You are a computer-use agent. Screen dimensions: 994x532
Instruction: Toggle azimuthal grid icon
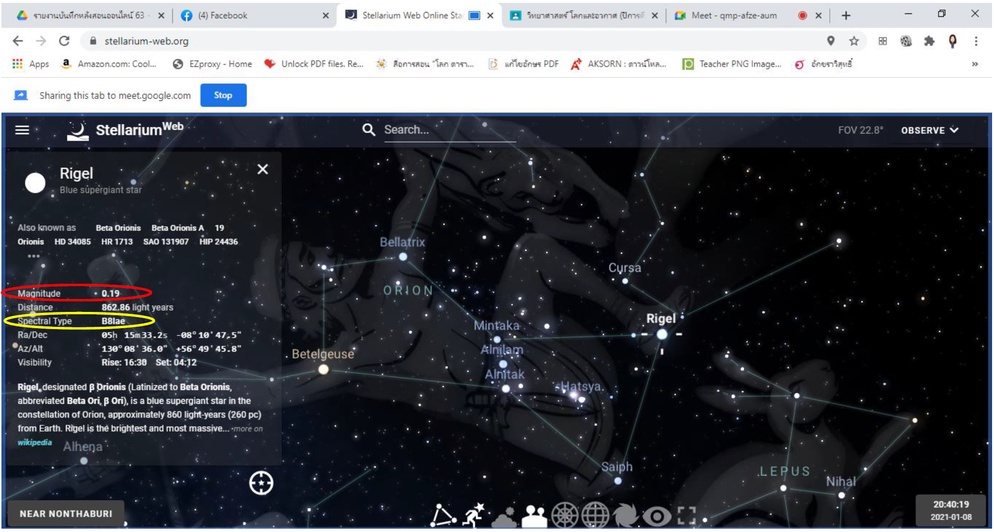tap(564, 516)
